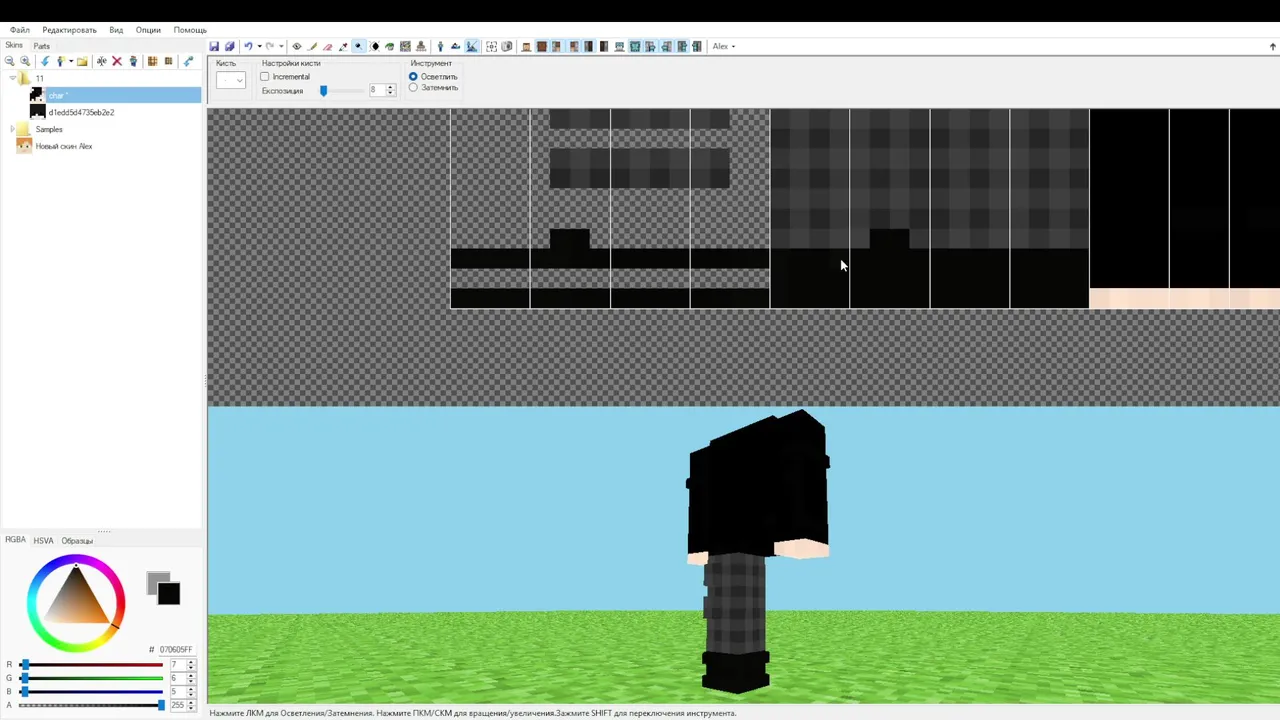Decrease the skin resolution icon
The height and width of the screenshot is (720, 1280).
click(168, 62)
